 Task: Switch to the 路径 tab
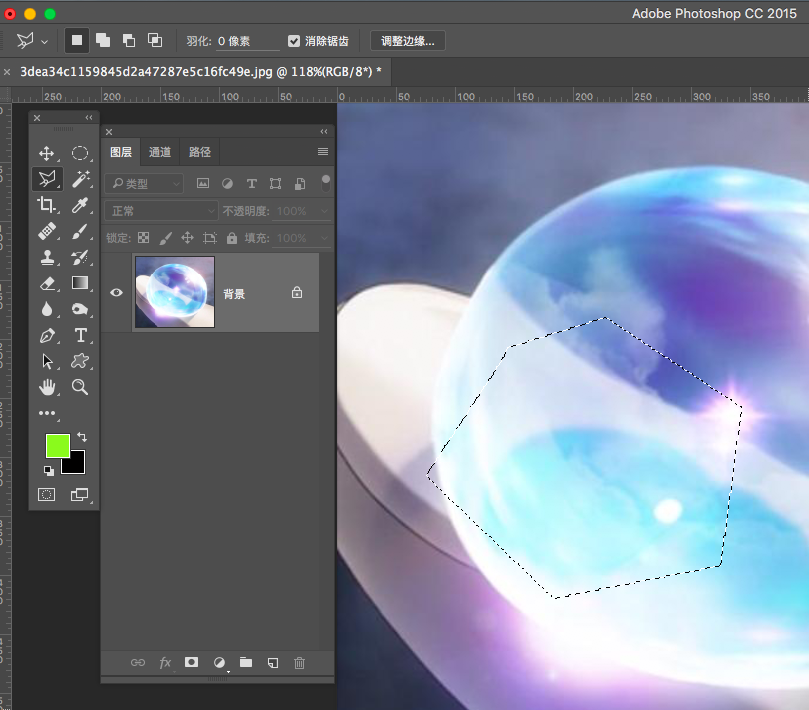[x=200, y=152]
